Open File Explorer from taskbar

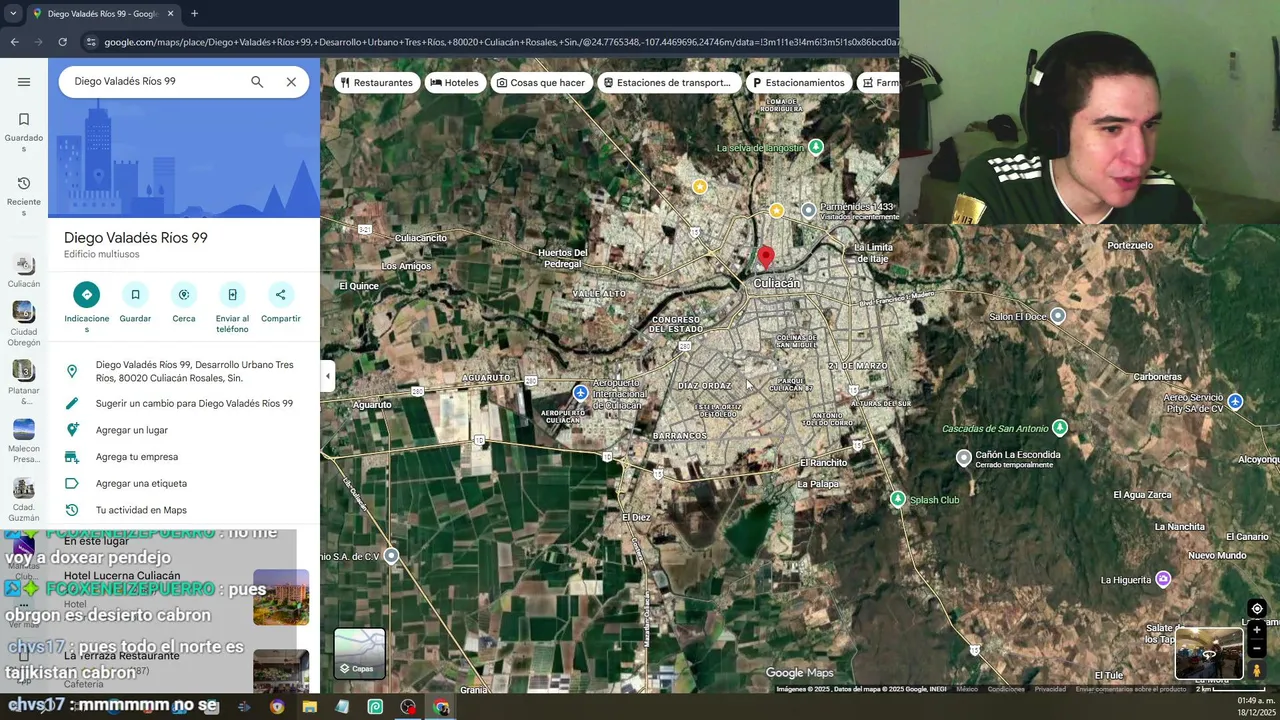coord(309,707)
